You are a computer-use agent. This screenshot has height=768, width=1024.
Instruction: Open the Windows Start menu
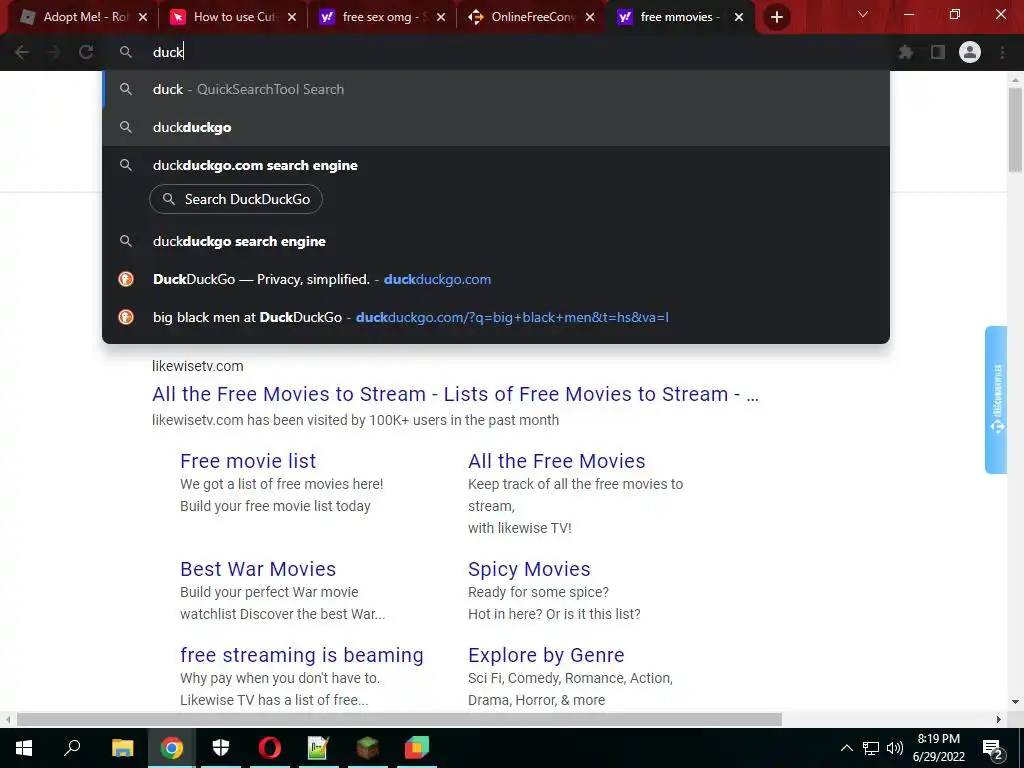point(24,748)
